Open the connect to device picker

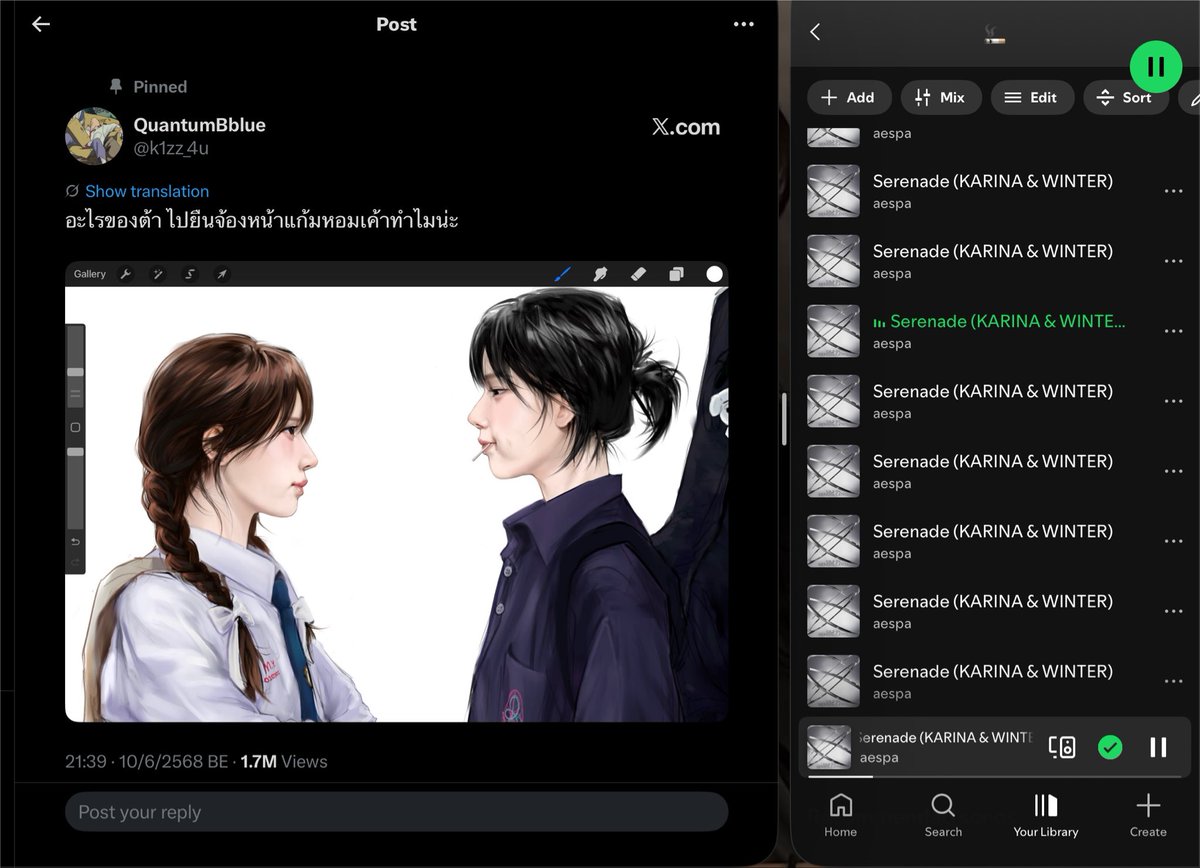(1062, 747)
